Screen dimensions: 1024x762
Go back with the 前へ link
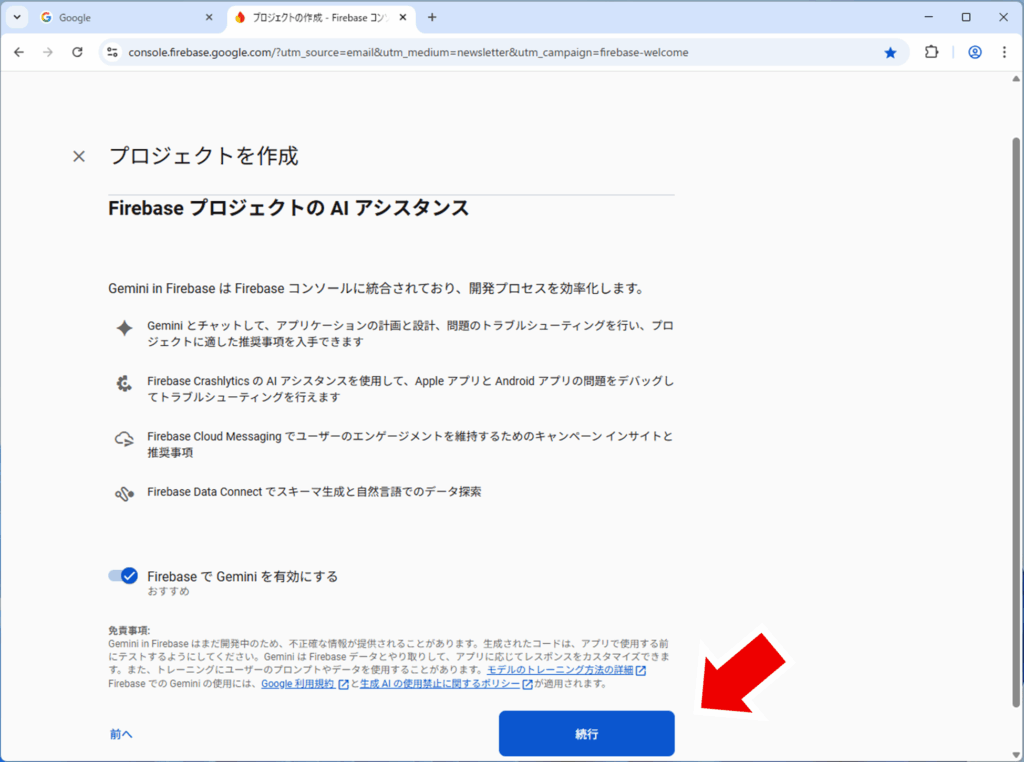[121, 734]
